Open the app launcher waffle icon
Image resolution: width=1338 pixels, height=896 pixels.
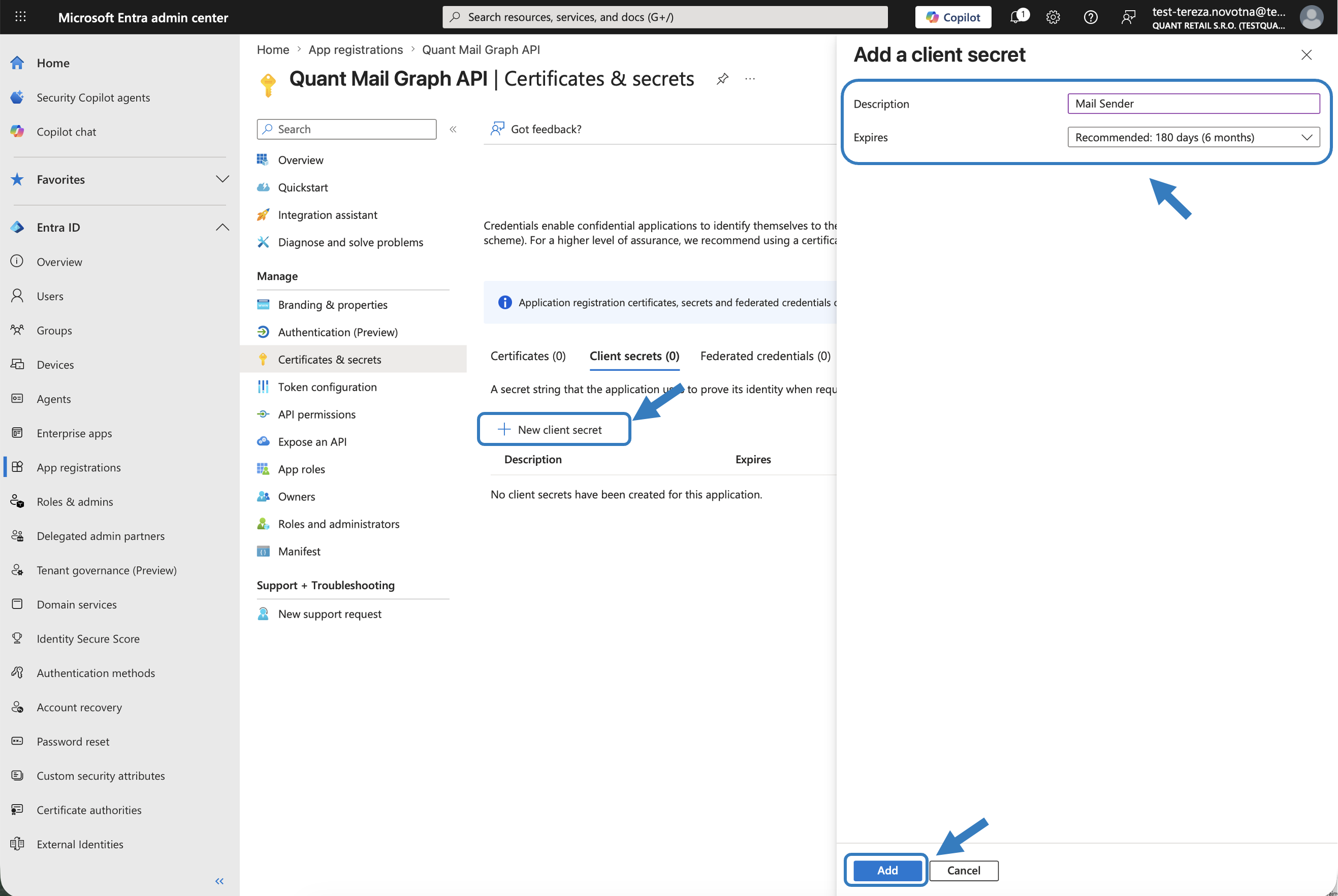point(20,17)
